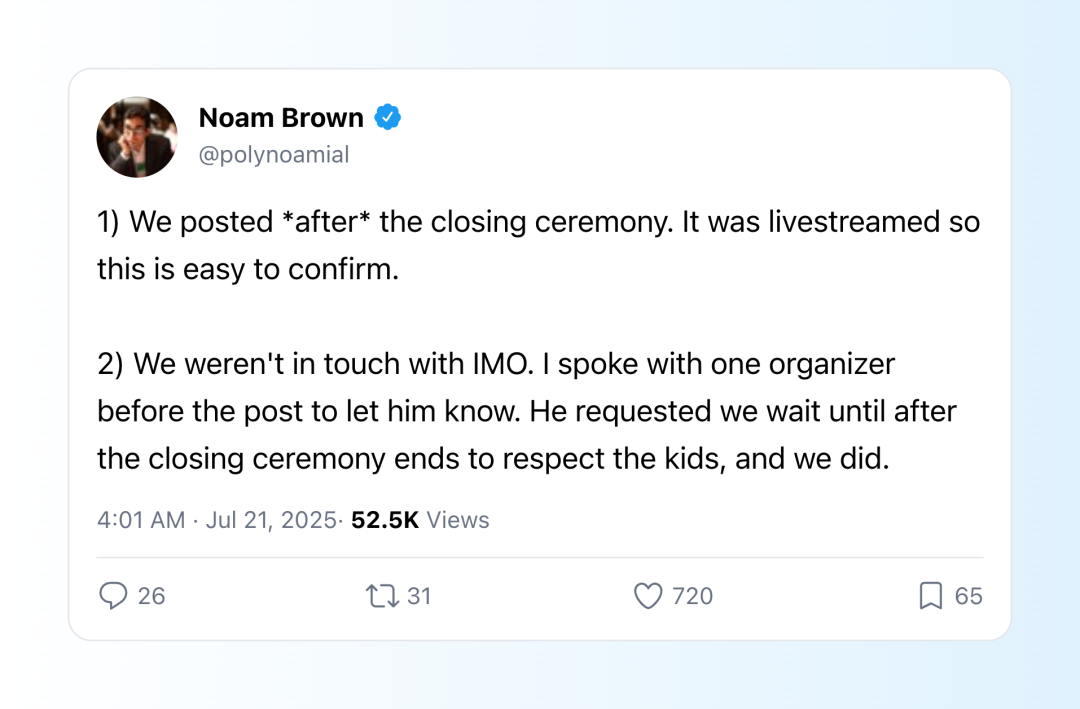The image size is (1080, 709).
Task: Click the reply speech bubble icon
Action: point(113,595)
